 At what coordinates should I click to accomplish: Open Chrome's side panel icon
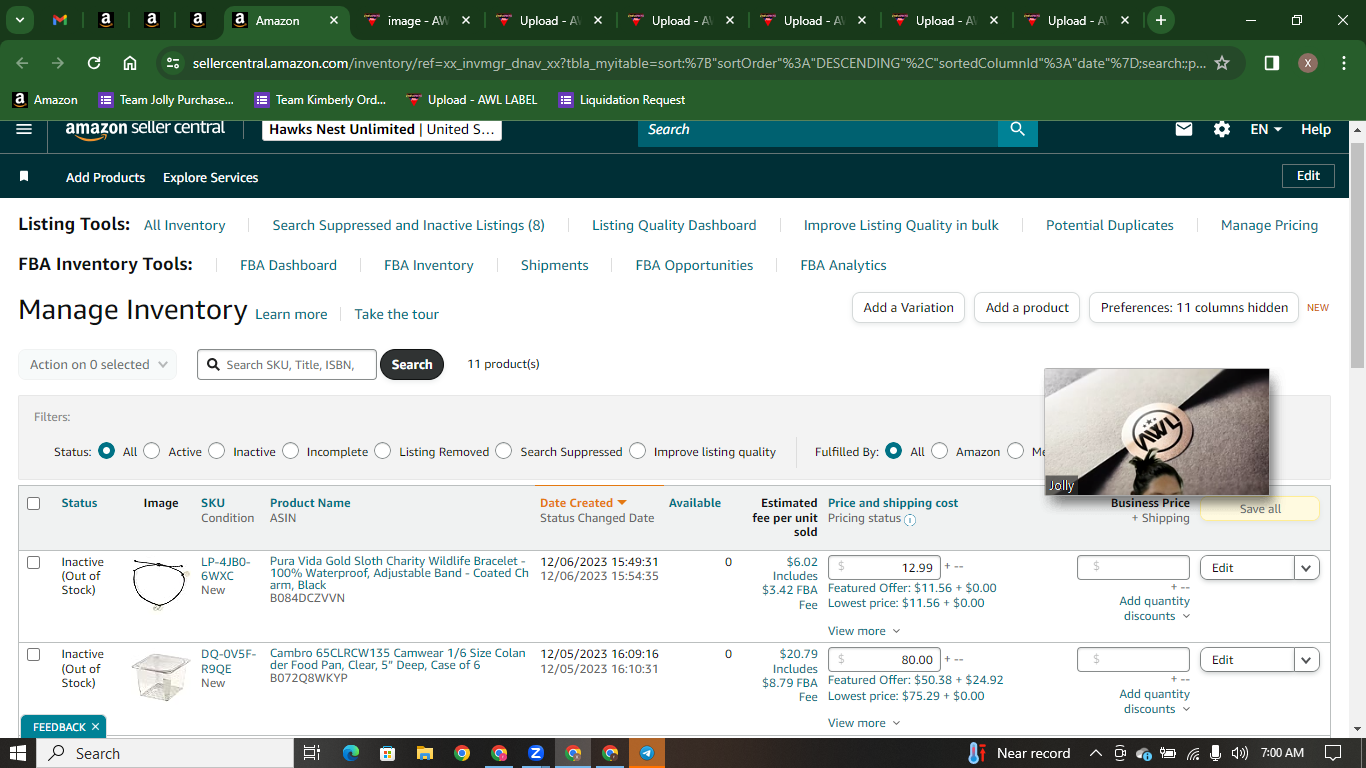click(x=1272, y=63)
